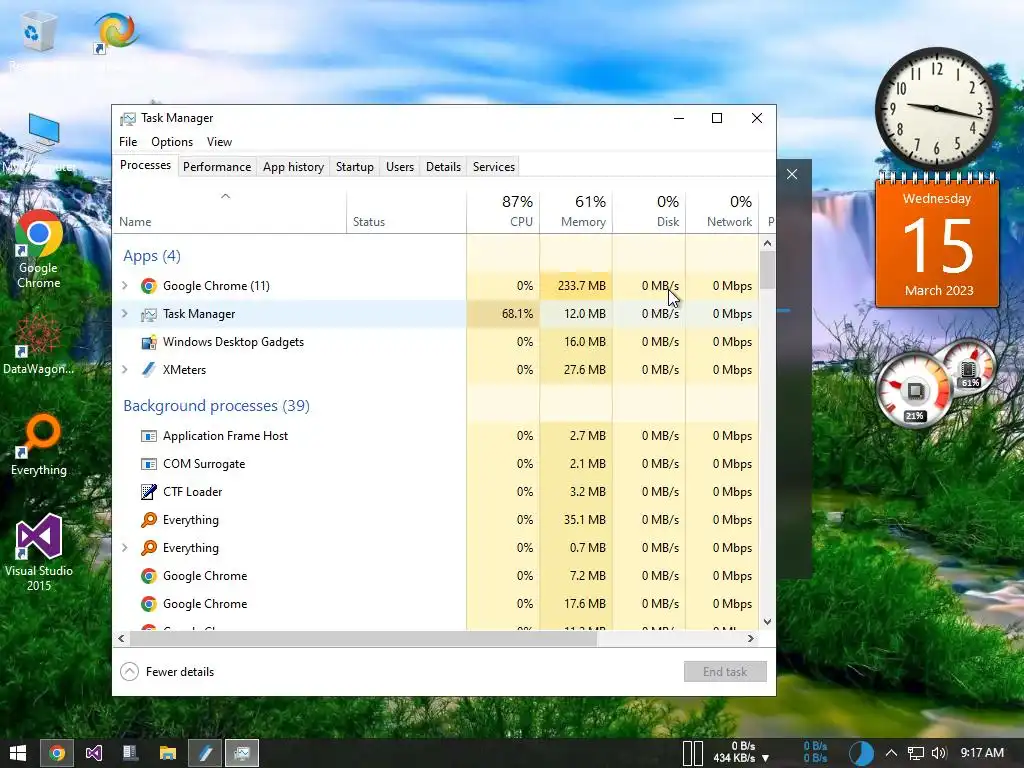Click the network tray icon
This screenshot has width=1024, height=768.
coord(916,753)
